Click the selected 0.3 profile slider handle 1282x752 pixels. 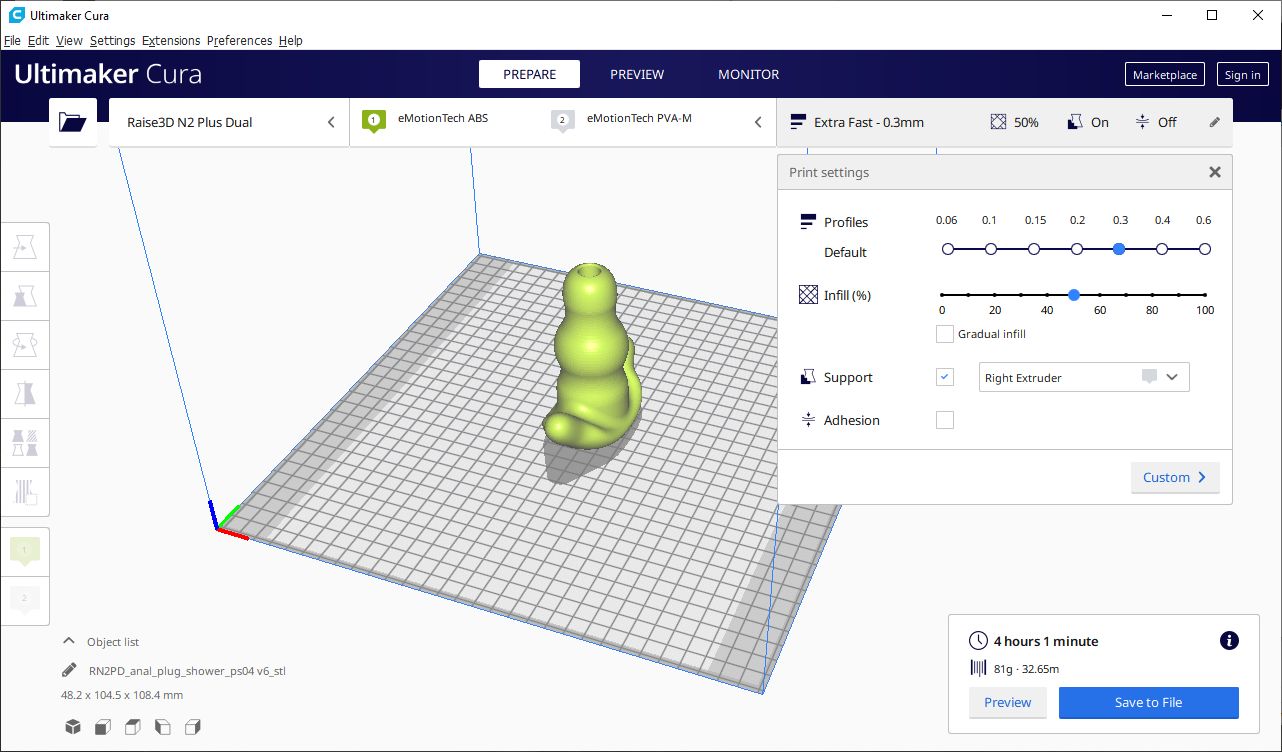(x=1119, y=249)
